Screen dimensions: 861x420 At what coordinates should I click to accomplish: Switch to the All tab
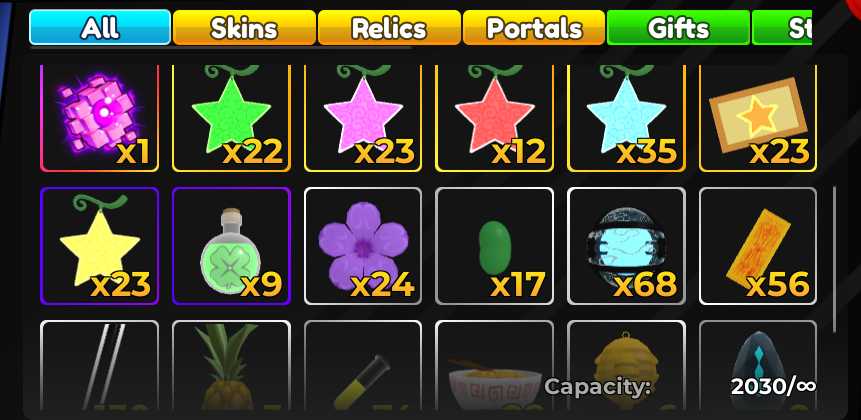(100, 27)
